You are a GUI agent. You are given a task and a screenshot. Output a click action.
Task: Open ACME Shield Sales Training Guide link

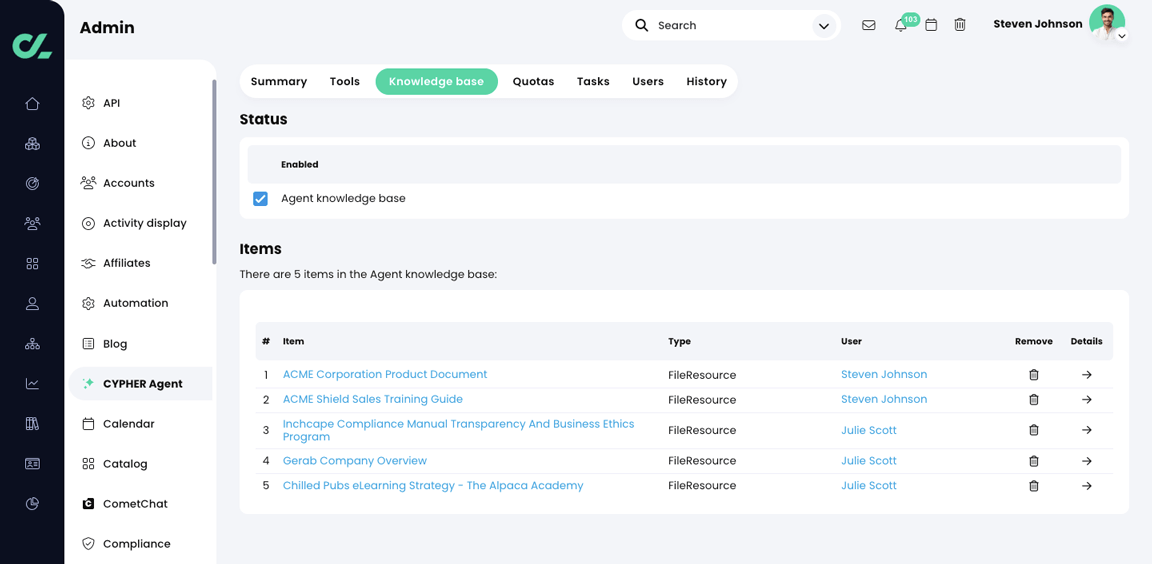coord(372,400)
